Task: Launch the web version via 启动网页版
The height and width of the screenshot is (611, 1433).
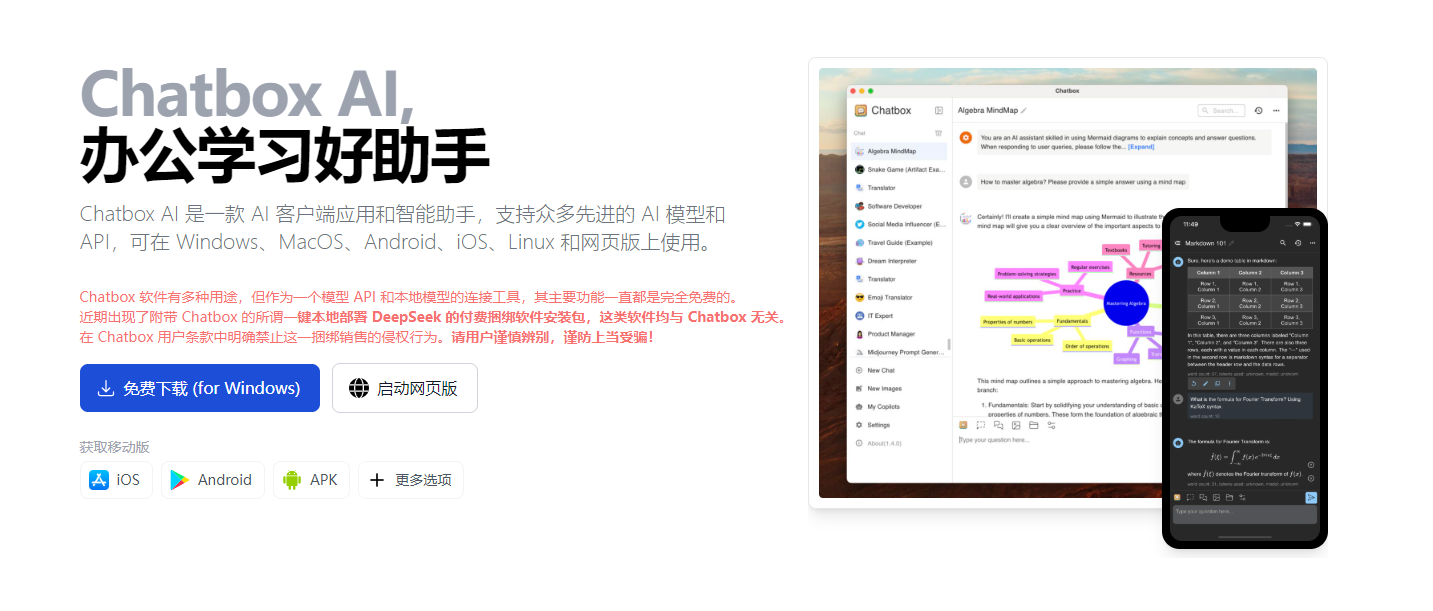Action: 405,388
